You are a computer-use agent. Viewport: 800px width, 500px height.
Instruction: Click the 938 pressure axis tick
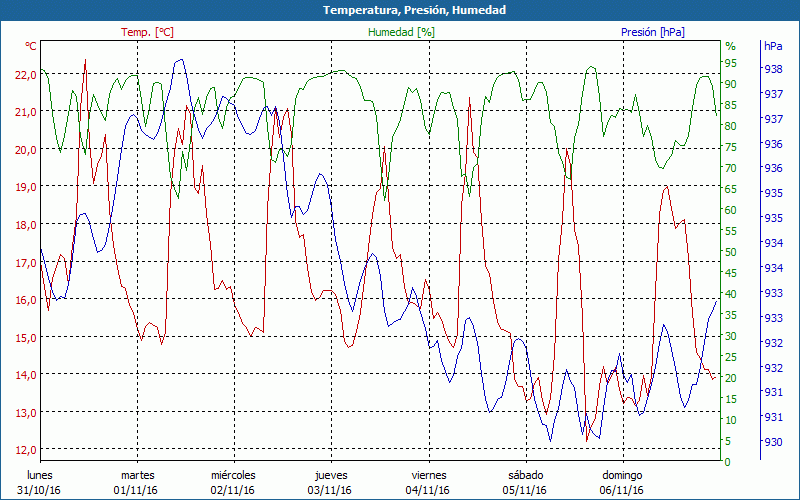[772, 70]
